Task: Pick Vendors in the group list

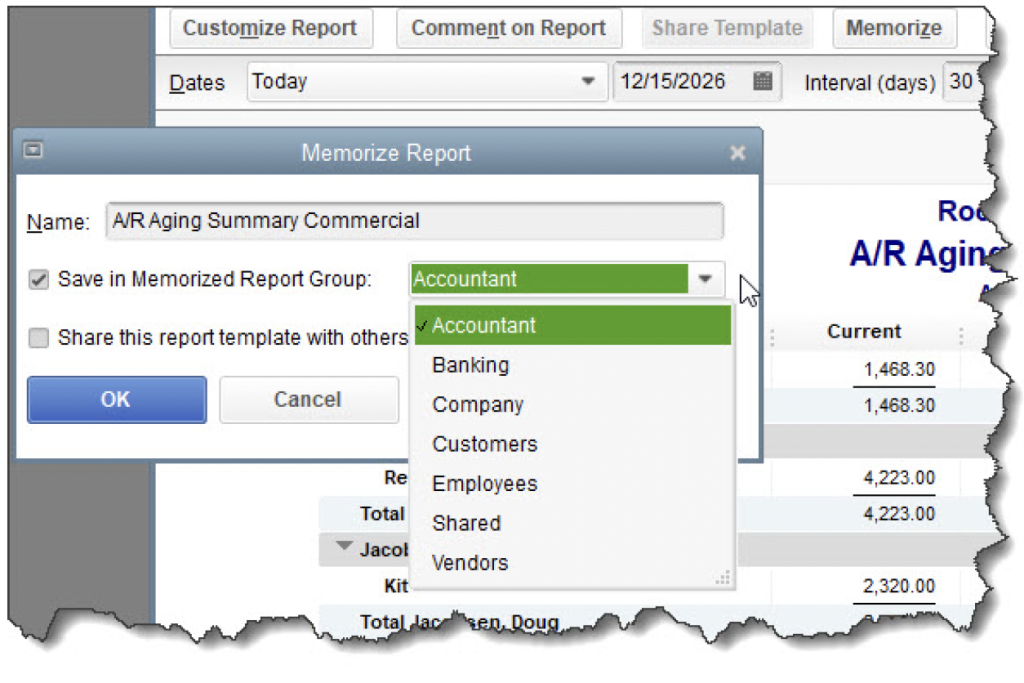Action: pyautogui.click(x=469, y=563)
